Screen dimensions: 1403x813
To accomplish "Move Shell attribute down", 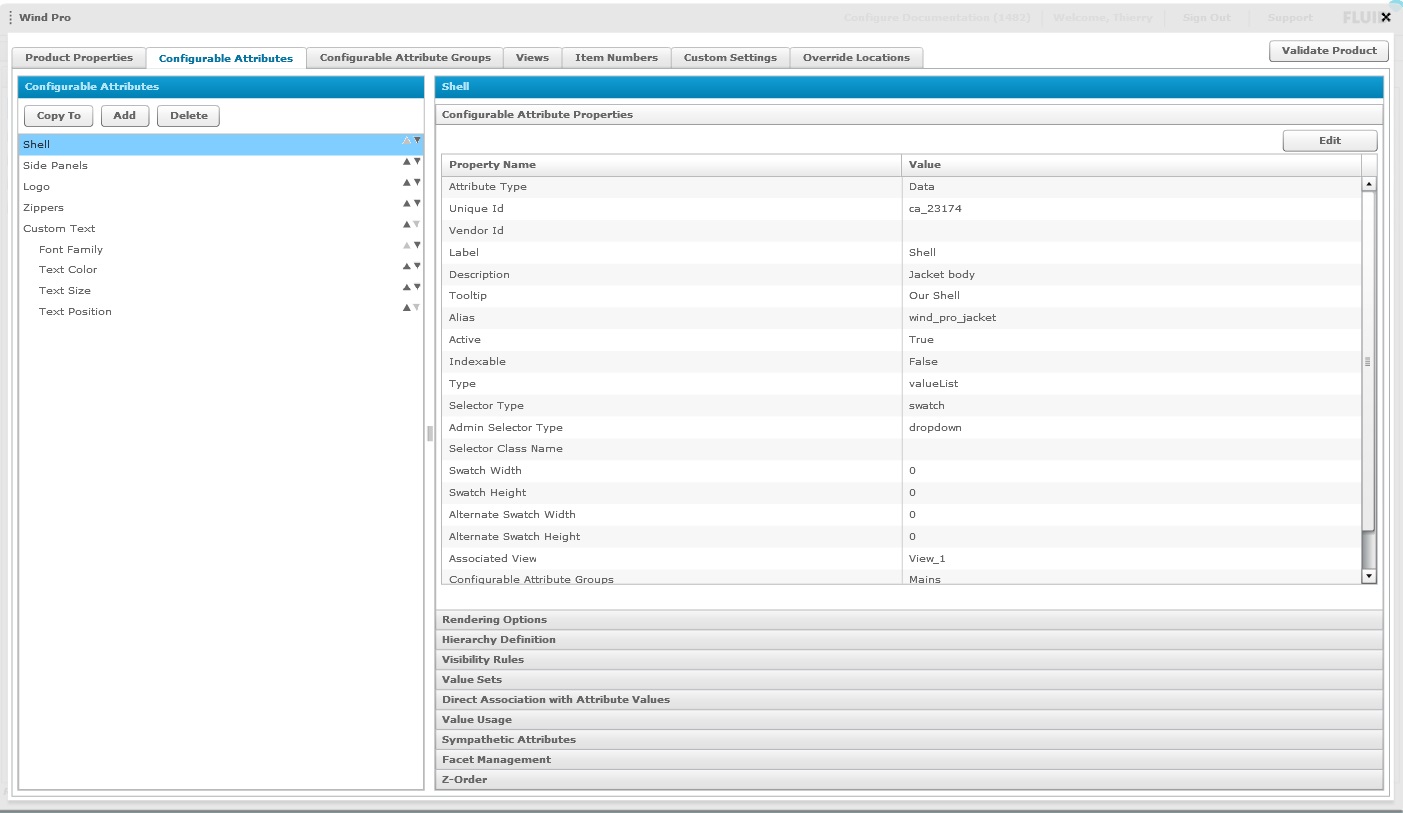I will coord(417,141).
